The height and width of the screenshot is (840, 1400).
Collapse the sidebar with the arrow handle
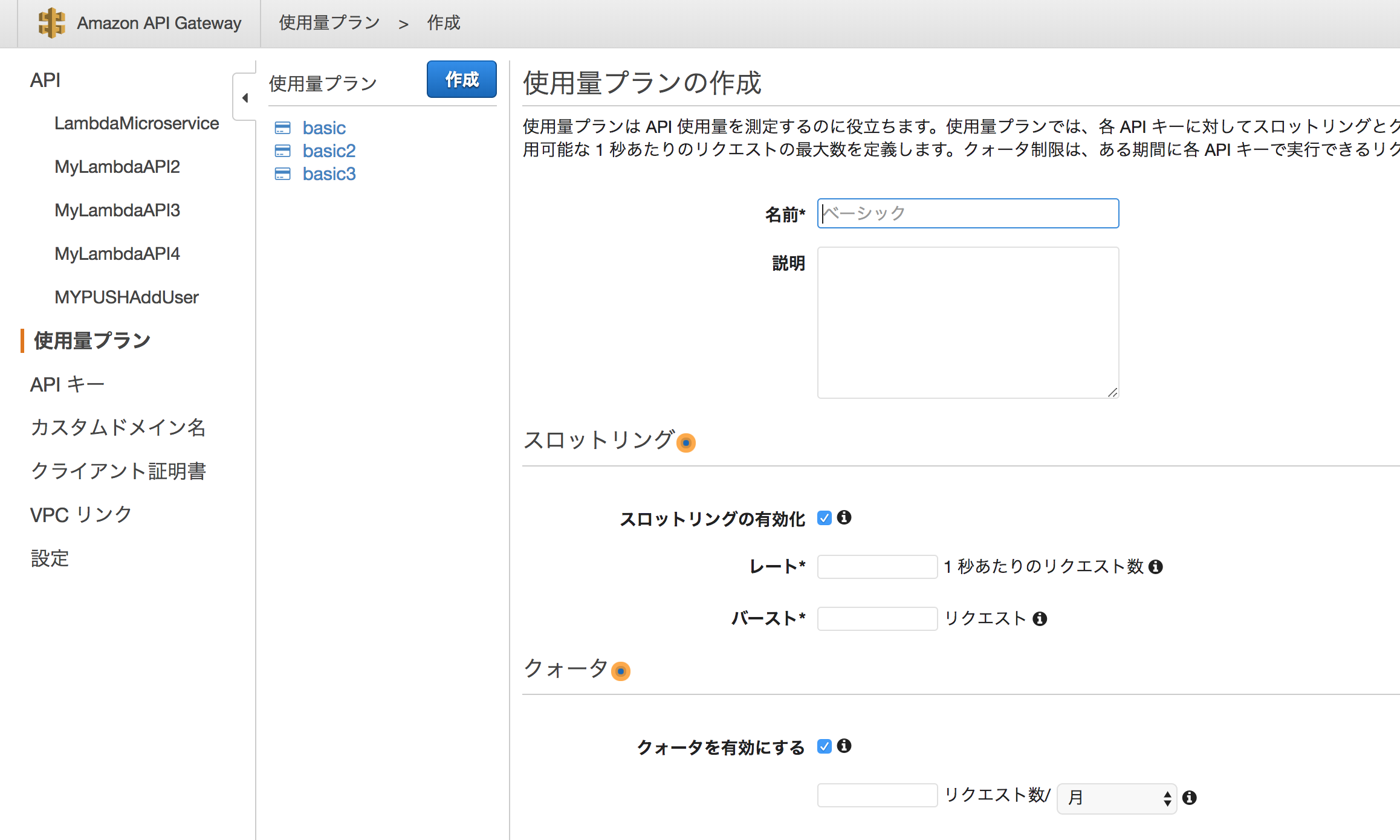[x=245, y=98]
